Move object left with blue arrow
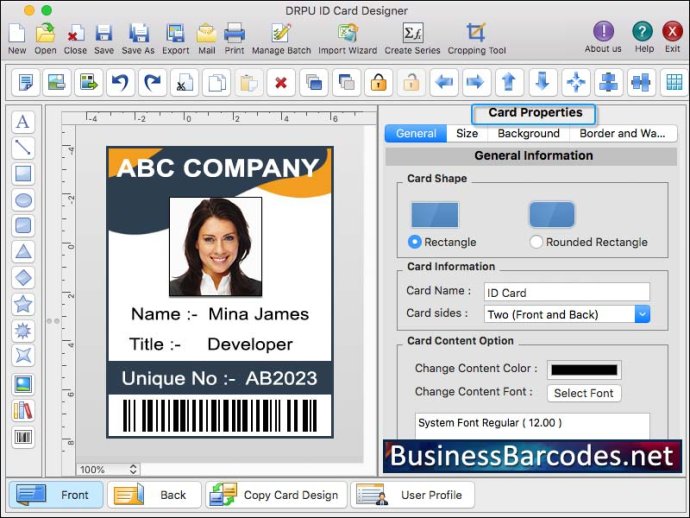Image resolution: width=690 pixels, height=518 pixels. click(x=444, y=82)
